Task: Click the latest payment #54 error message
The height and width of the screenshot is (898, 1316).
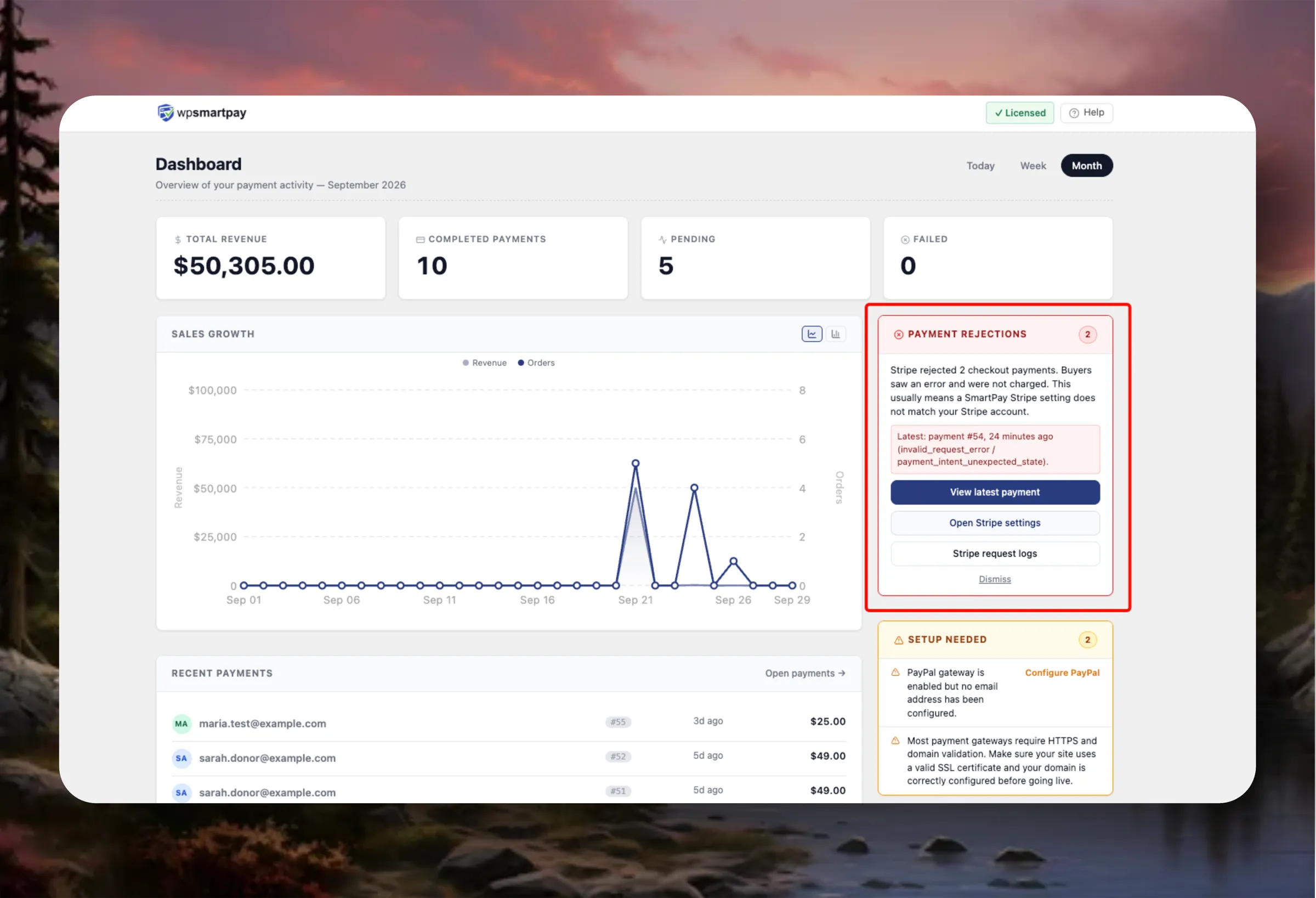Action: coord(995,449)
